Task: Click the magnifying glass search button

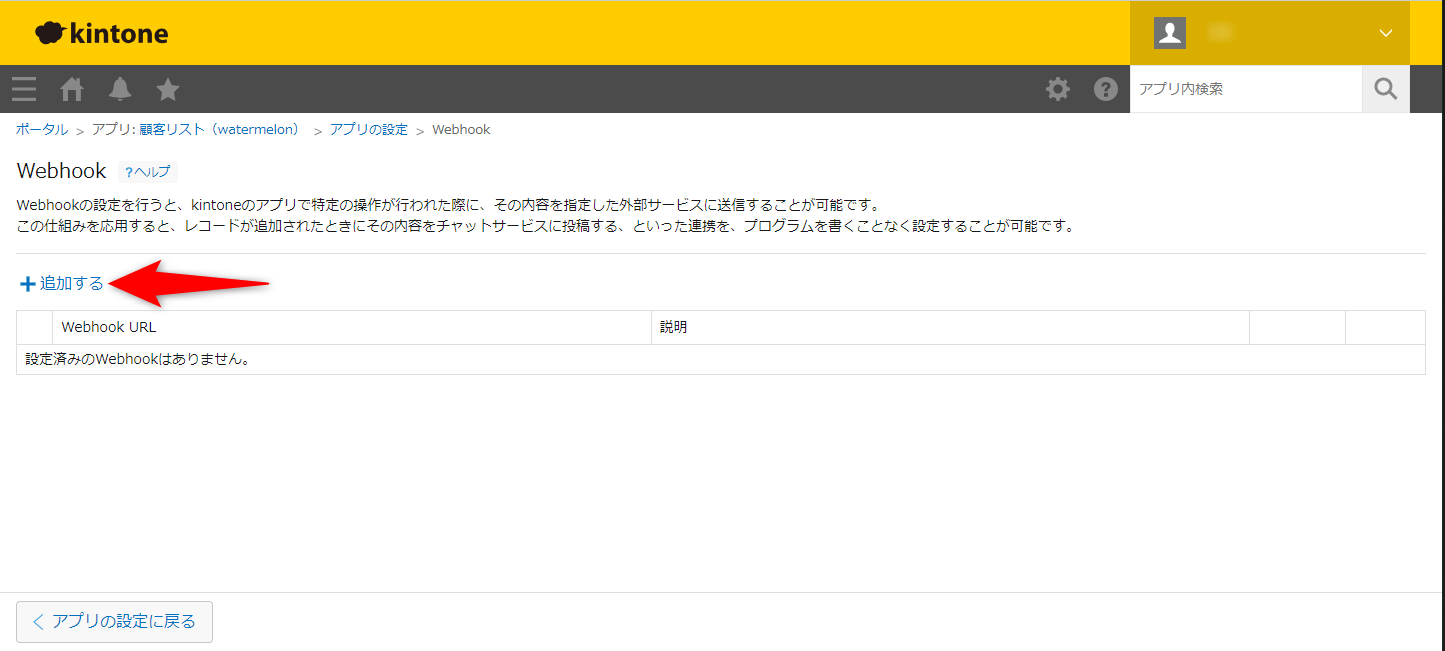Action: click(x=1385, y=89)
